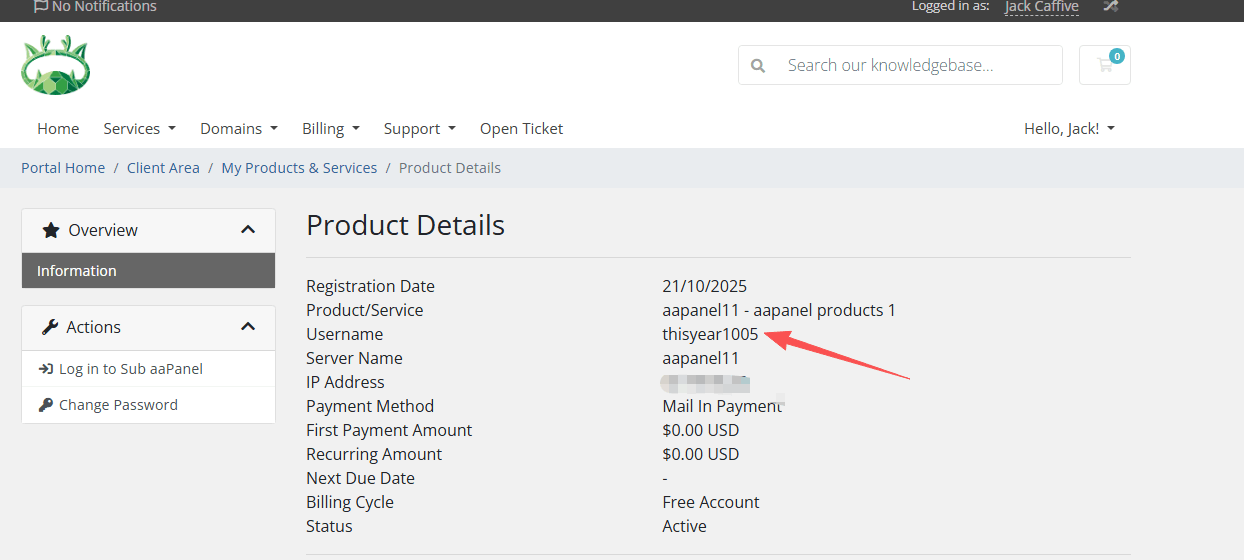Click the Overview star icon
This screenshot has width=1244, height=560.
click(51, 230)
